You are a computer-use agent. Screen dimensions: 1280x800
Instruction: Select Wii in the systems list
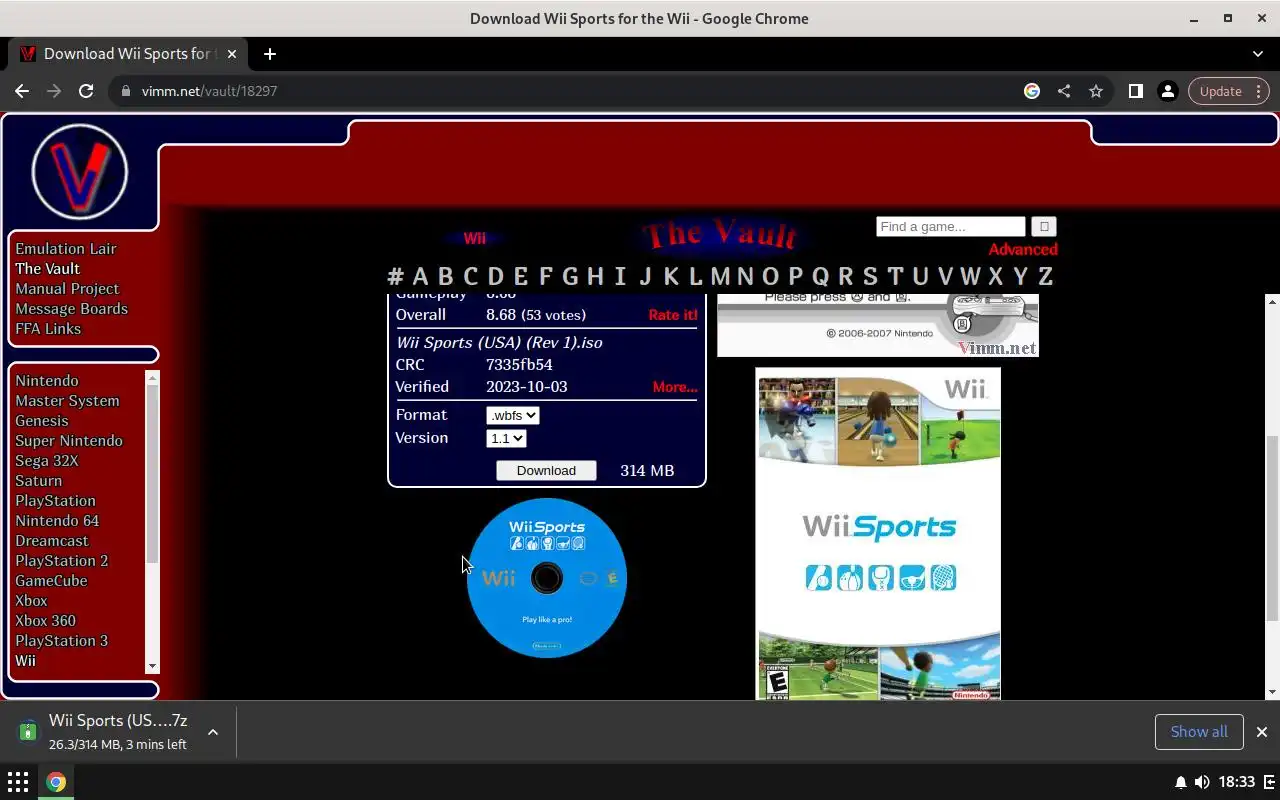25,661
